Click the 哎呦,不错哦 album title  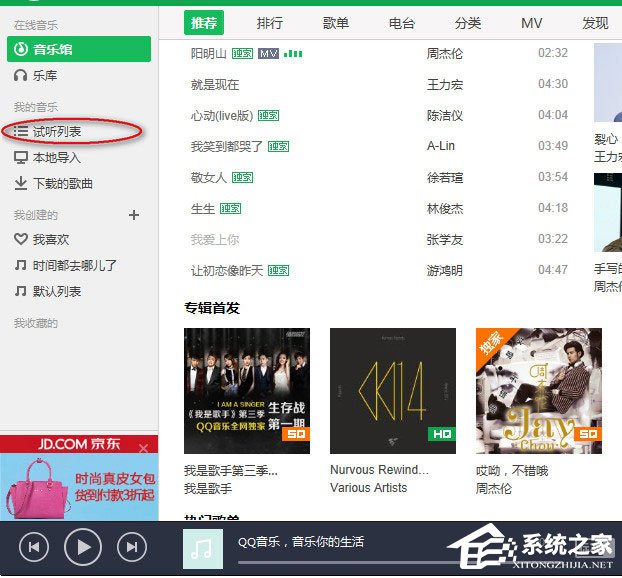coord(512,471)
